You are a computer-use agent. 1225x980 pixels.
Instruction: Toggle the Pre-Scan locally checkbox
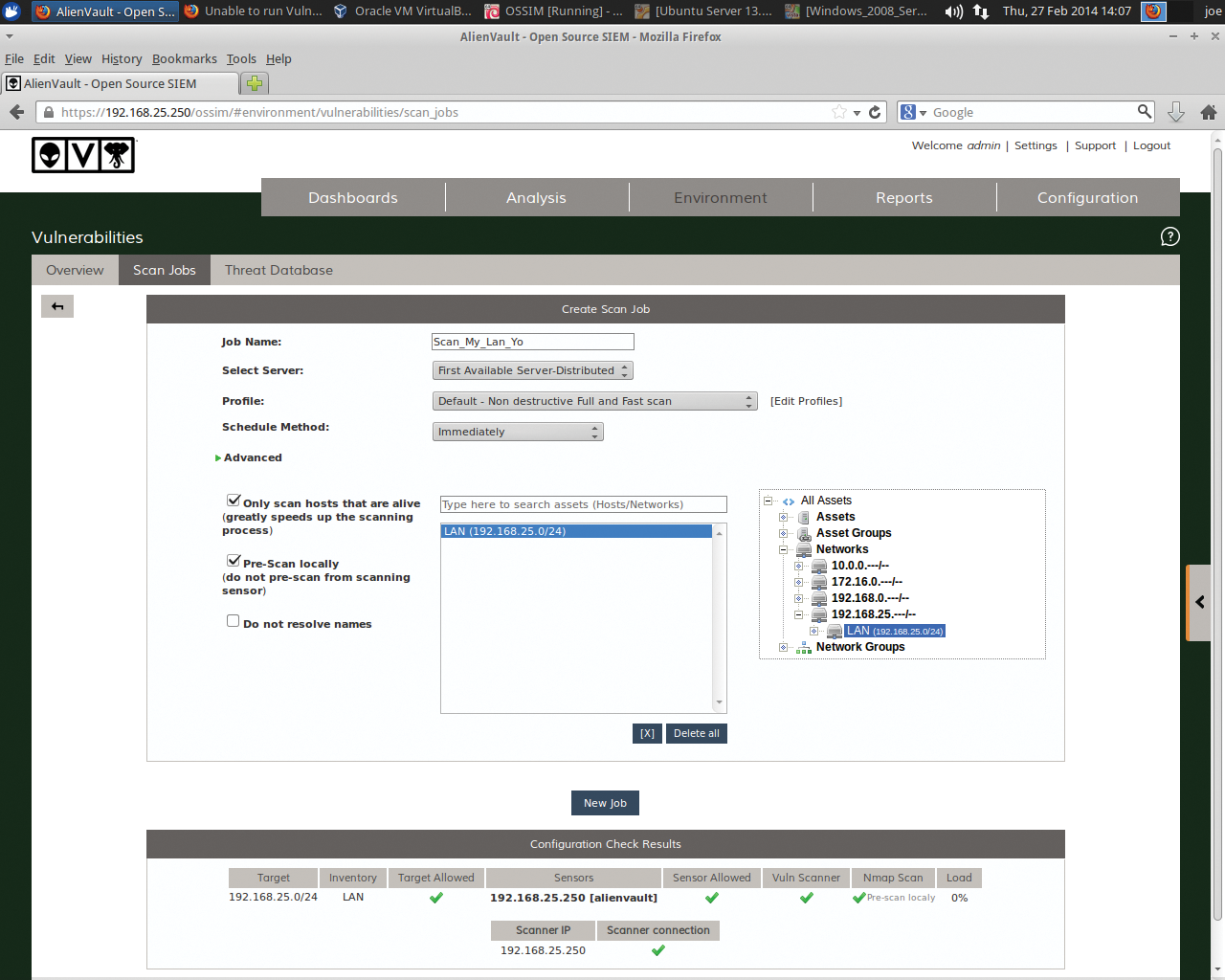233,561
